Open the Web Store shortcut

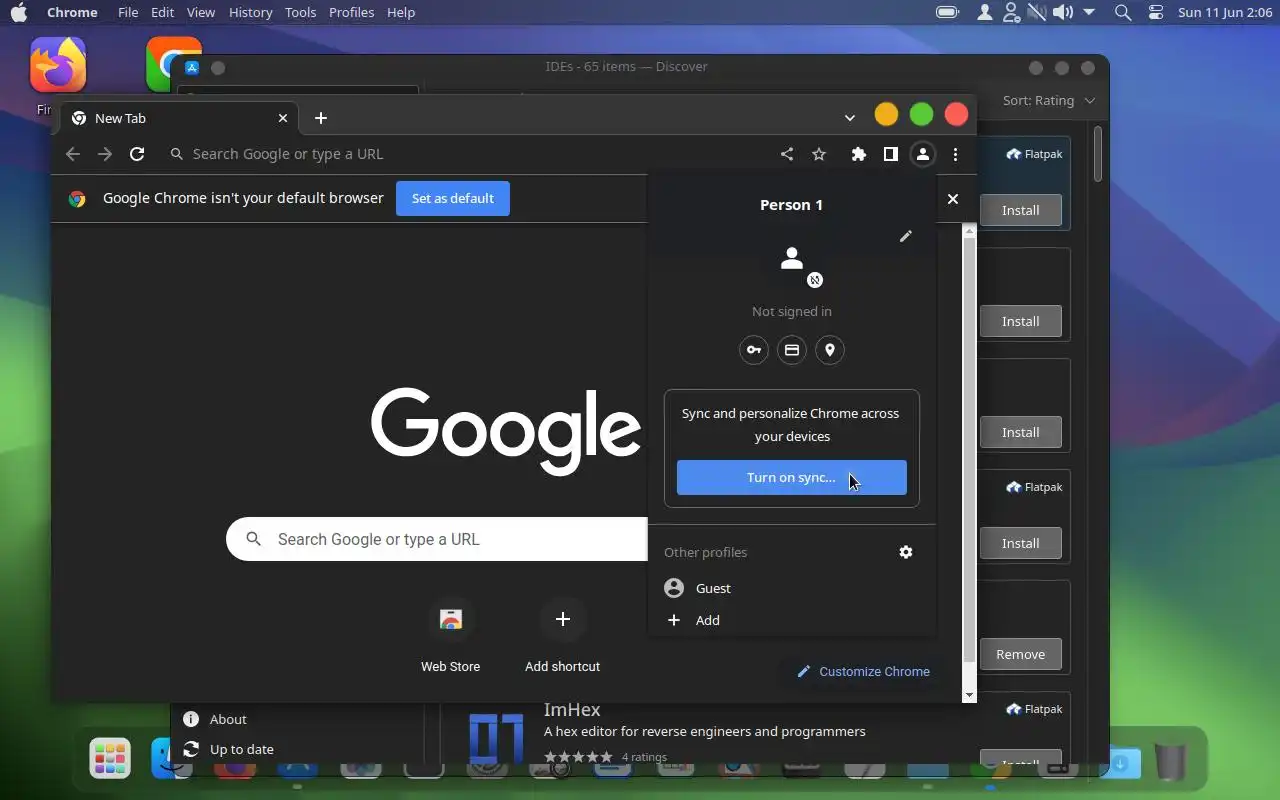pyautogui.click(x=450, y=636)
